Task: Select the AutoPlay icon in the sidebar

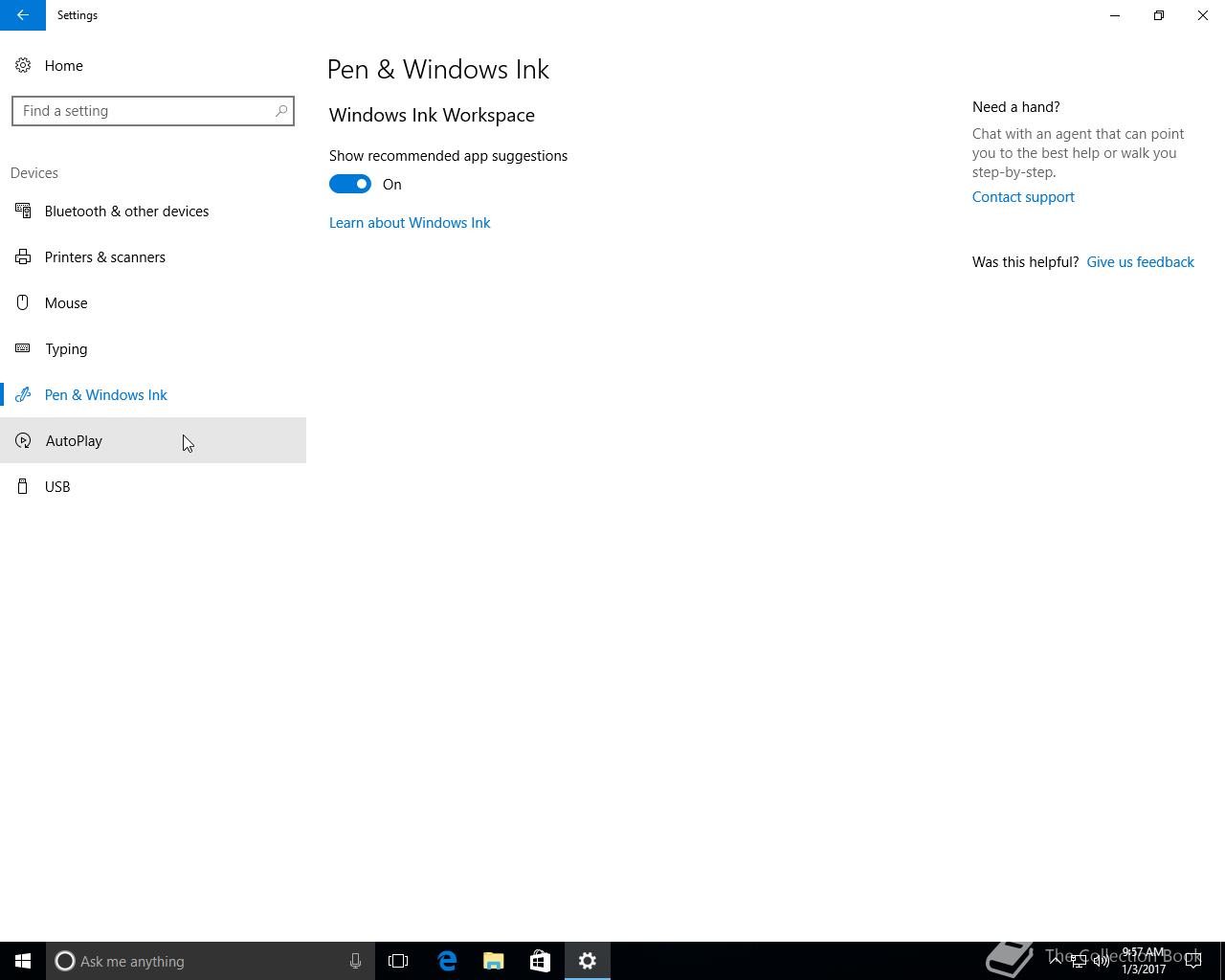Action: pos(23,440)
